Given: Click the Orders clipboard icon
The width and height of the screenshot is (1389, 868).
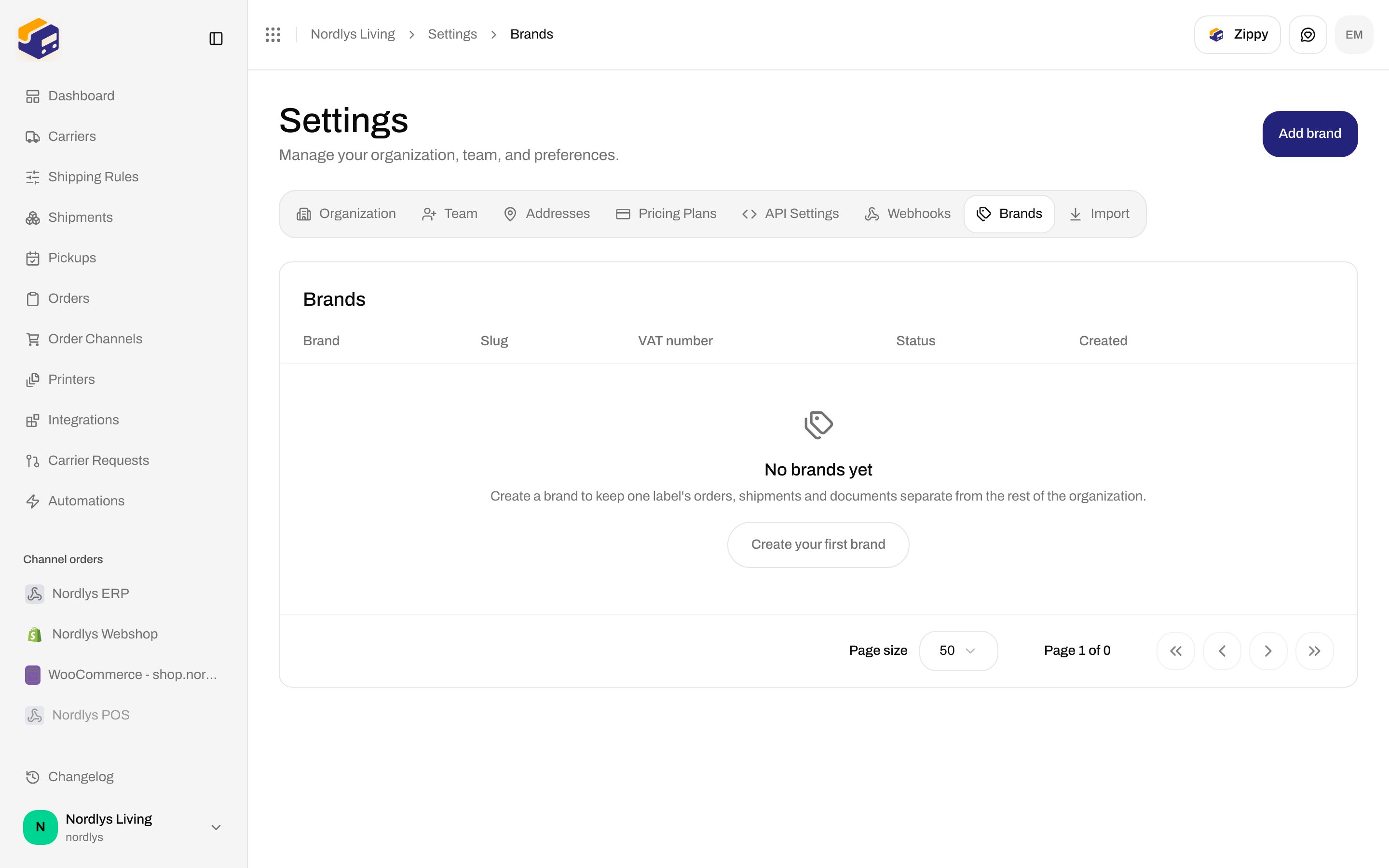Looking at the screenshot, I should coord(33,298).
